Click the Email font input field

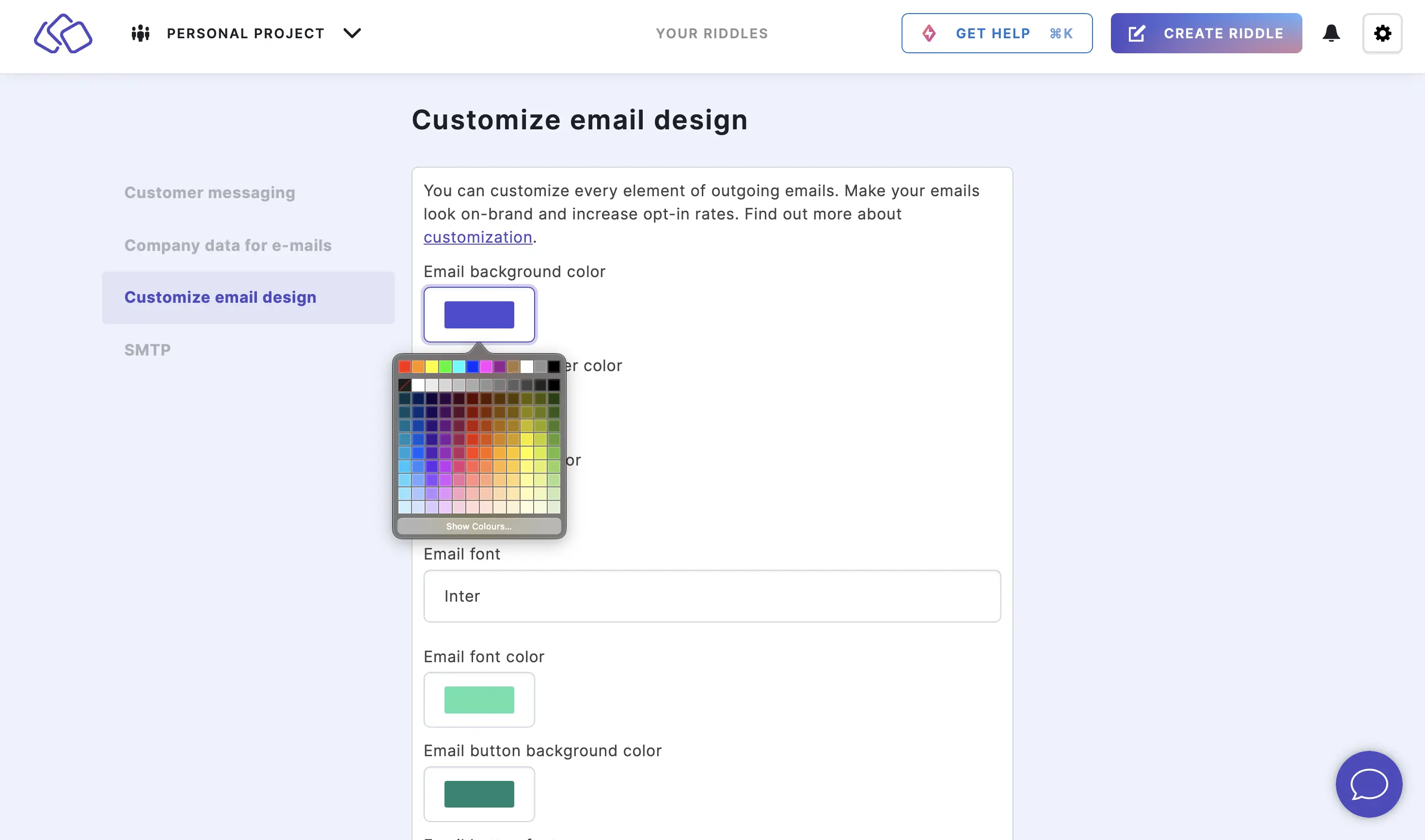pyautogui.click(x=712, y=596)
